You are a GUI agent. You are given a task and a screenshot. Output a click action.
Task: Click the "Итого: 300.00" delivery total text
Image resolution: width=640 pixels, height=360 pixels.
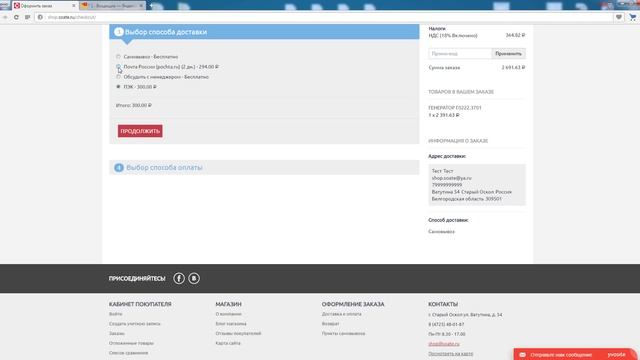coord(134,105)
